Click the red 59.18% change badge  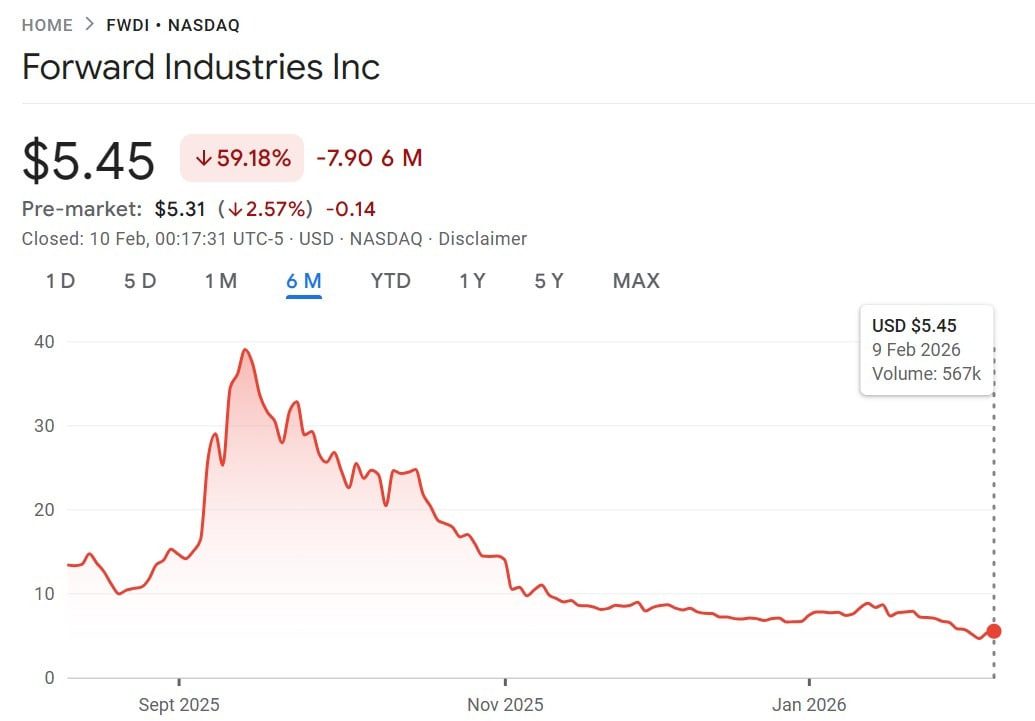(x=242, y=158)
